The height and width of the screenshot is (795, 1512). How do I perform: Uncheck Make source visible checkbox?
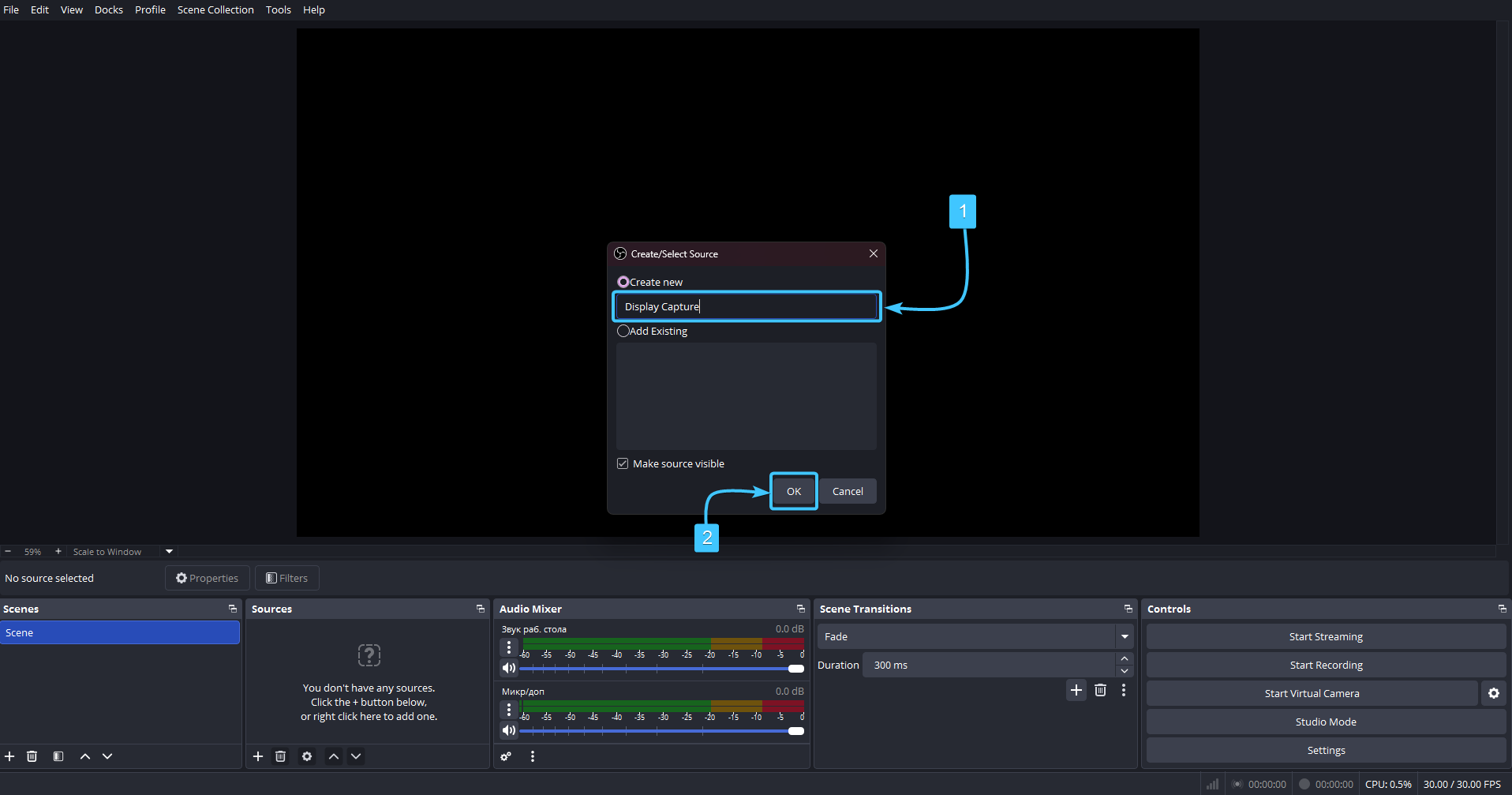point(623,463)
